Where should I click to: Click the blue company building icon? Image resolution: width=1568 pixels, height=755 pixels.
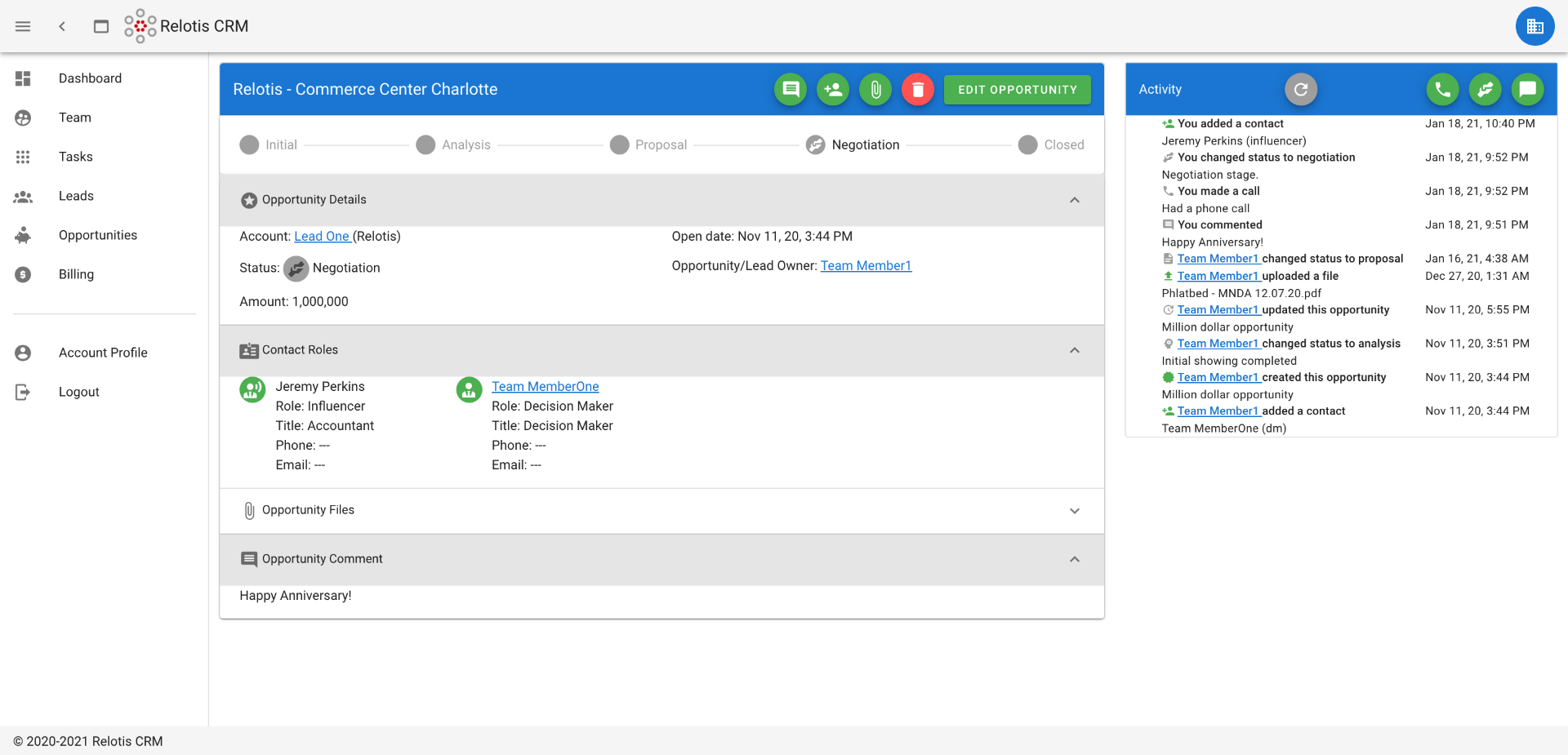(x=1535, y=26)
